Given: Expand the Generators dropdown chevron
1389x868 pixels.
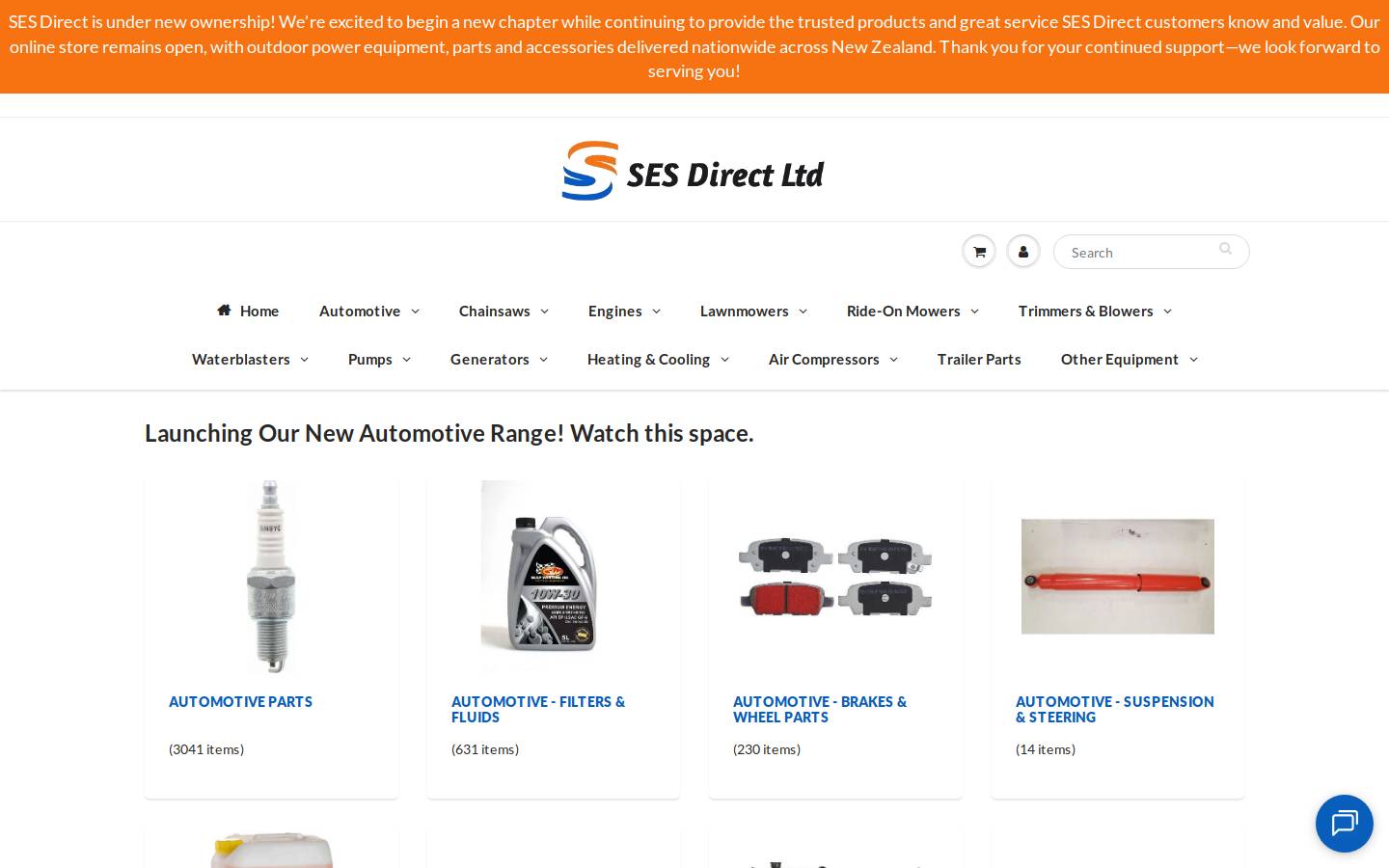Looking at the screenshot, I should click(x=543, y=360).
